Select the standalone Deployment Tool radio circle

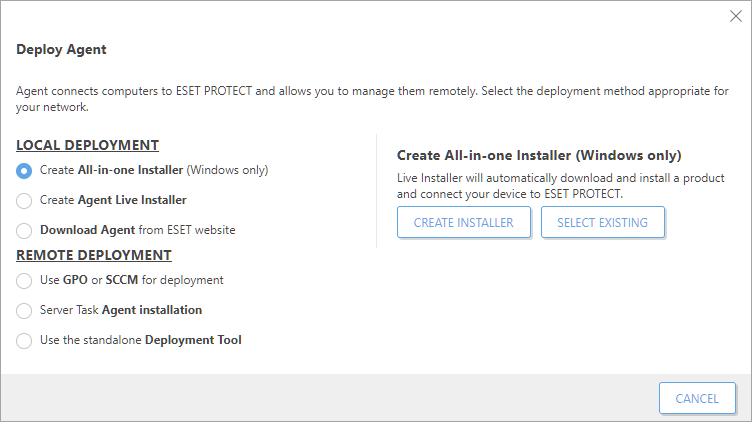(x=24, y=341)
